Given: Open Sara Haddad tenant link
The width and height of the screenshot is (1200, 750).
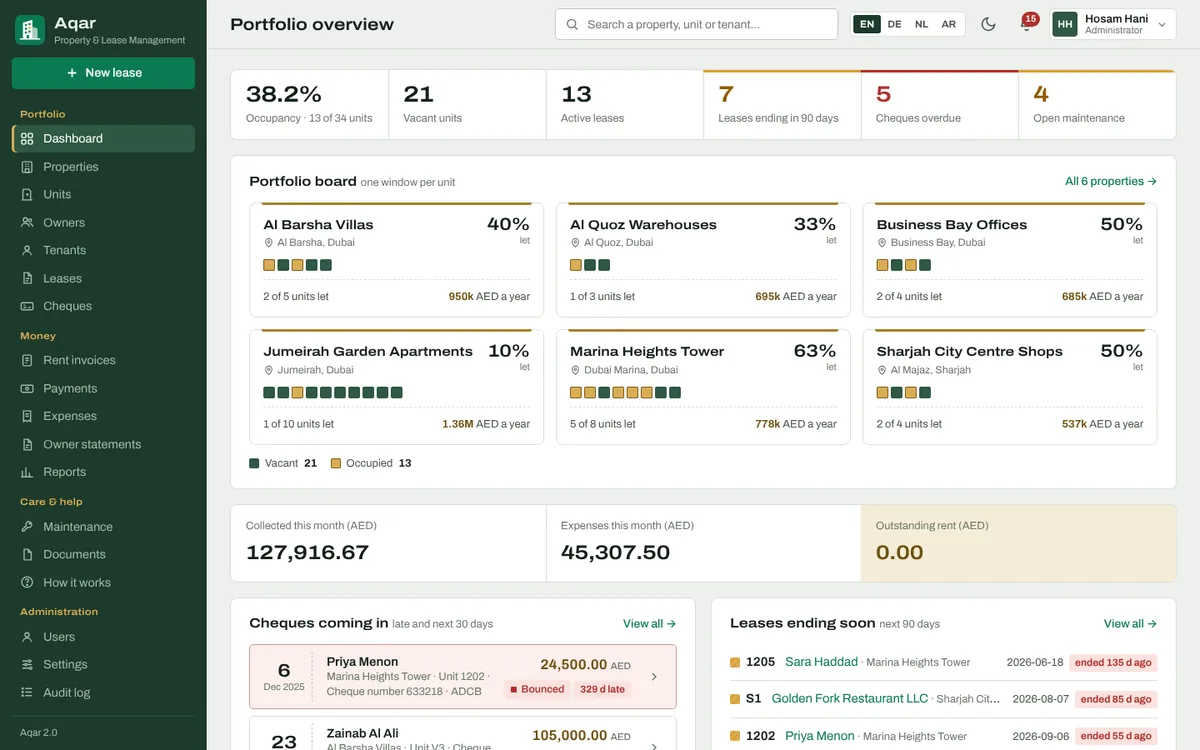Looking at the screenshot, I should point(822,662).
